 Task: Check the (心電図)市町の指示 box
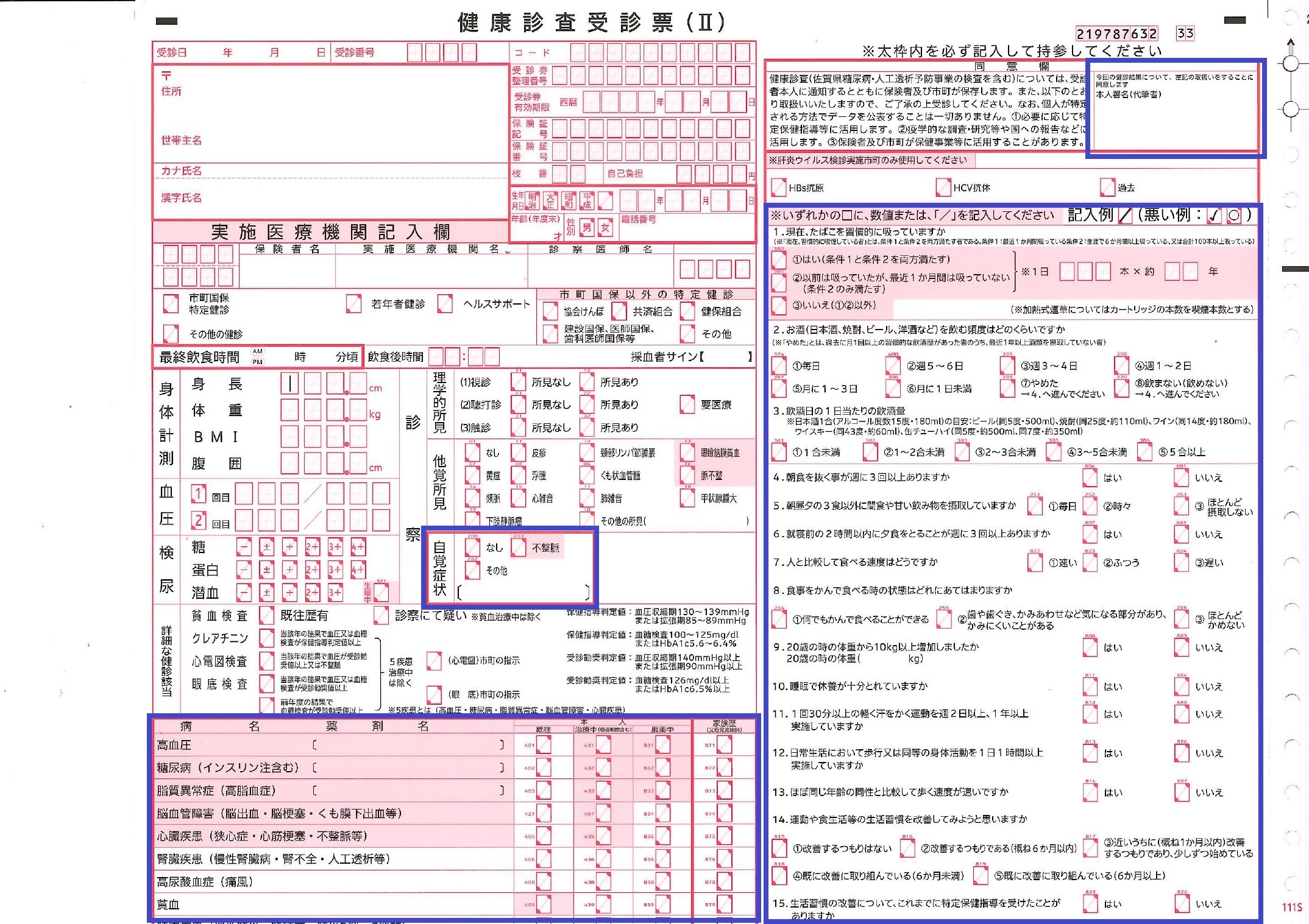pos(434,660)
